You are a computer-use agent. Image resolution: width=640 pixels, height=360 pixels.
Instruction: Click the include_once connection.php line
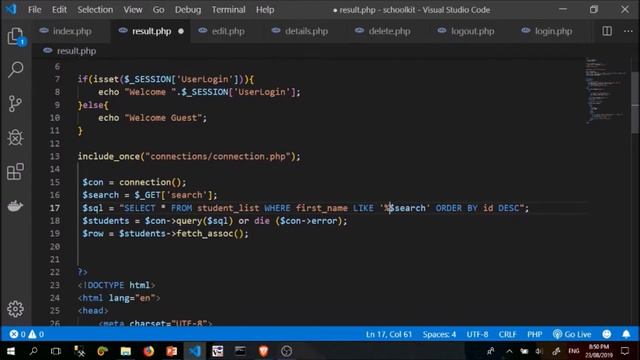[x=189, y=156]
